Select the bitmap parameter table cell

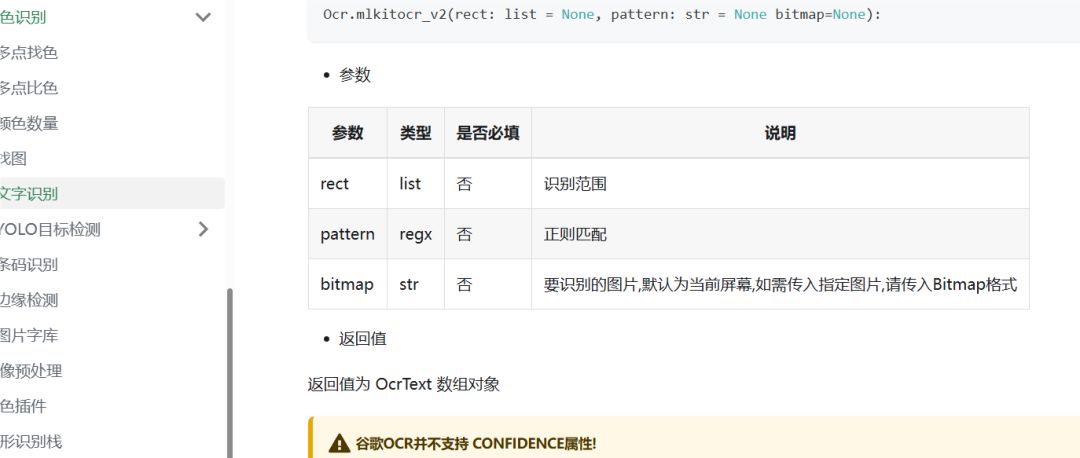click(x=347, y=284)
